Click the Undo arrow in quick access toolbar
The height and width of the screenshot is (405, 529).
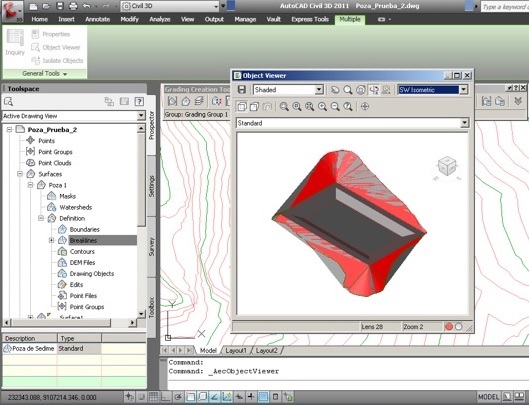(87, 6)
